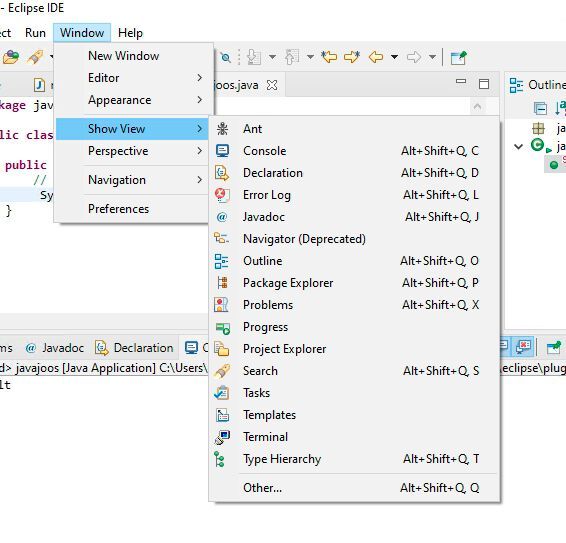Click Next Annotation toolbar icon
Viewport: 566px width, 543px height.
pos(254,57)
